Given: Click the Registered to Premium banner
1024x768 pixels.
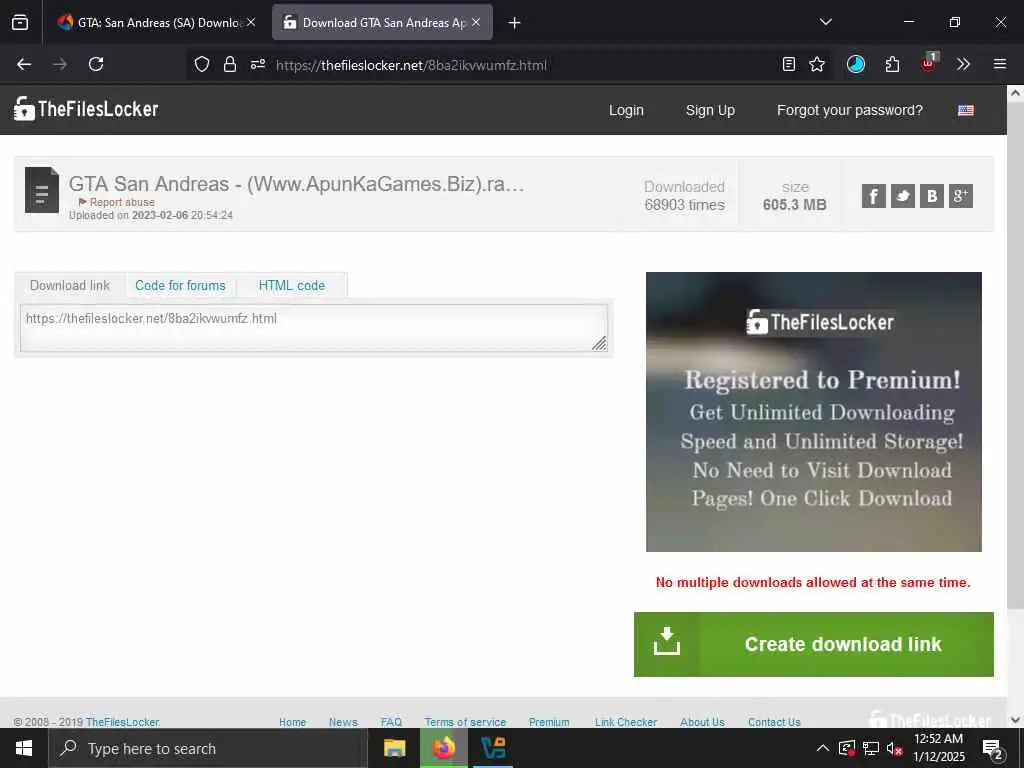Looking at the screenshot, I should pyautogui.click(x=814, y=412).
